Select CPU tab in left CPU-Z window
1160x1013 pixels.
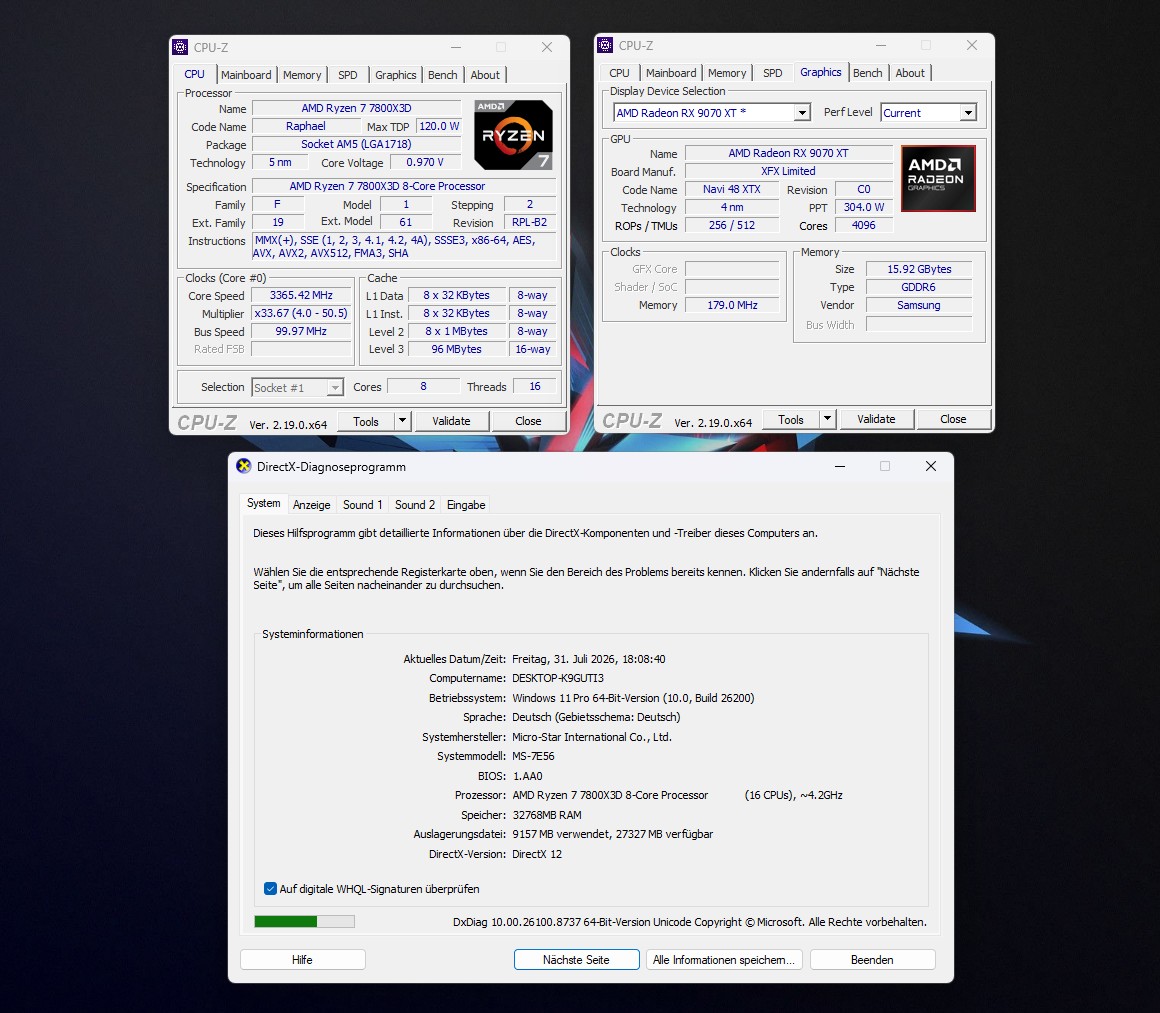pos(195,74)
